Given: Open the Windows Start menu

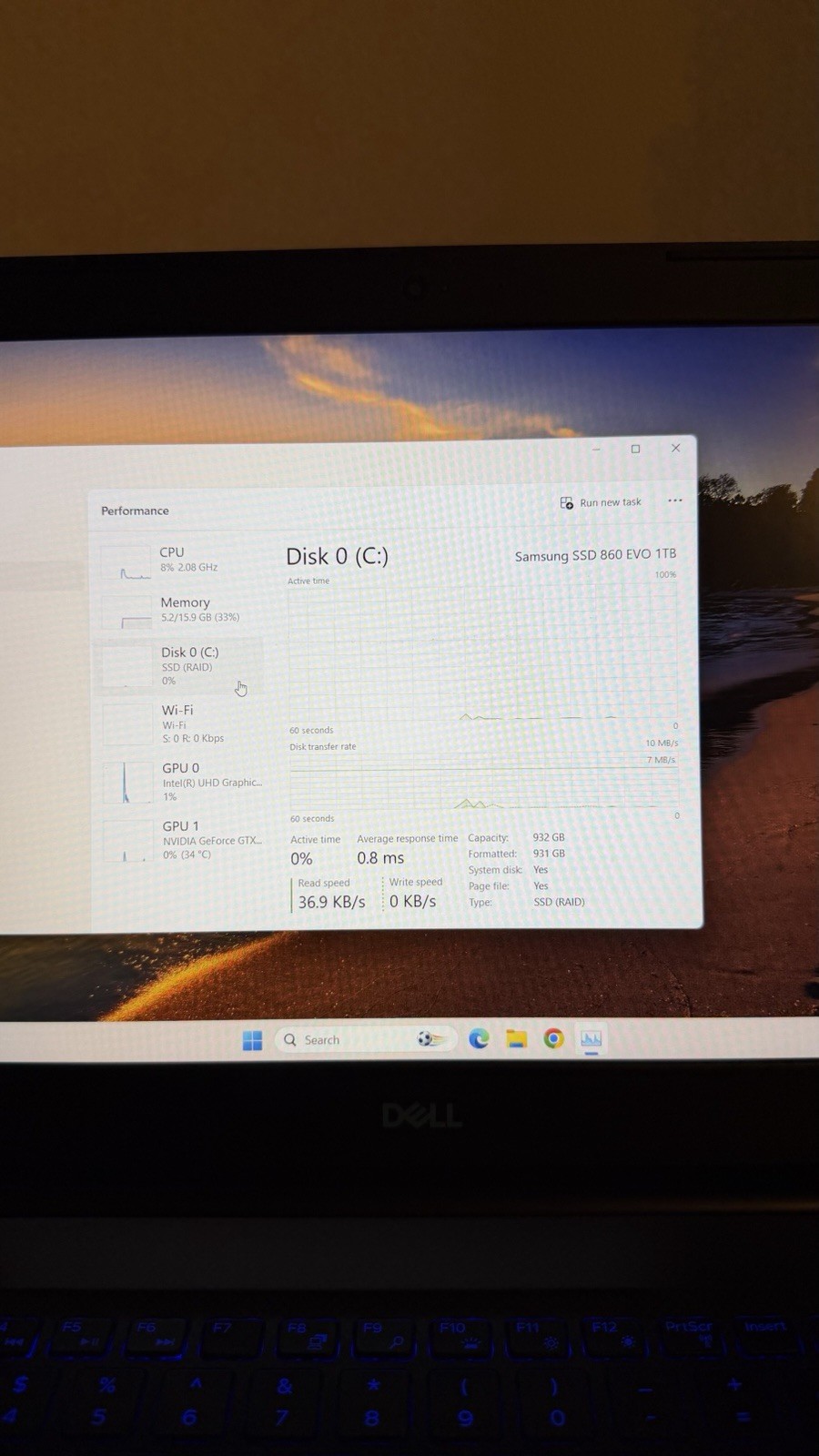Looking at the screenshot, I should 253,1040.
